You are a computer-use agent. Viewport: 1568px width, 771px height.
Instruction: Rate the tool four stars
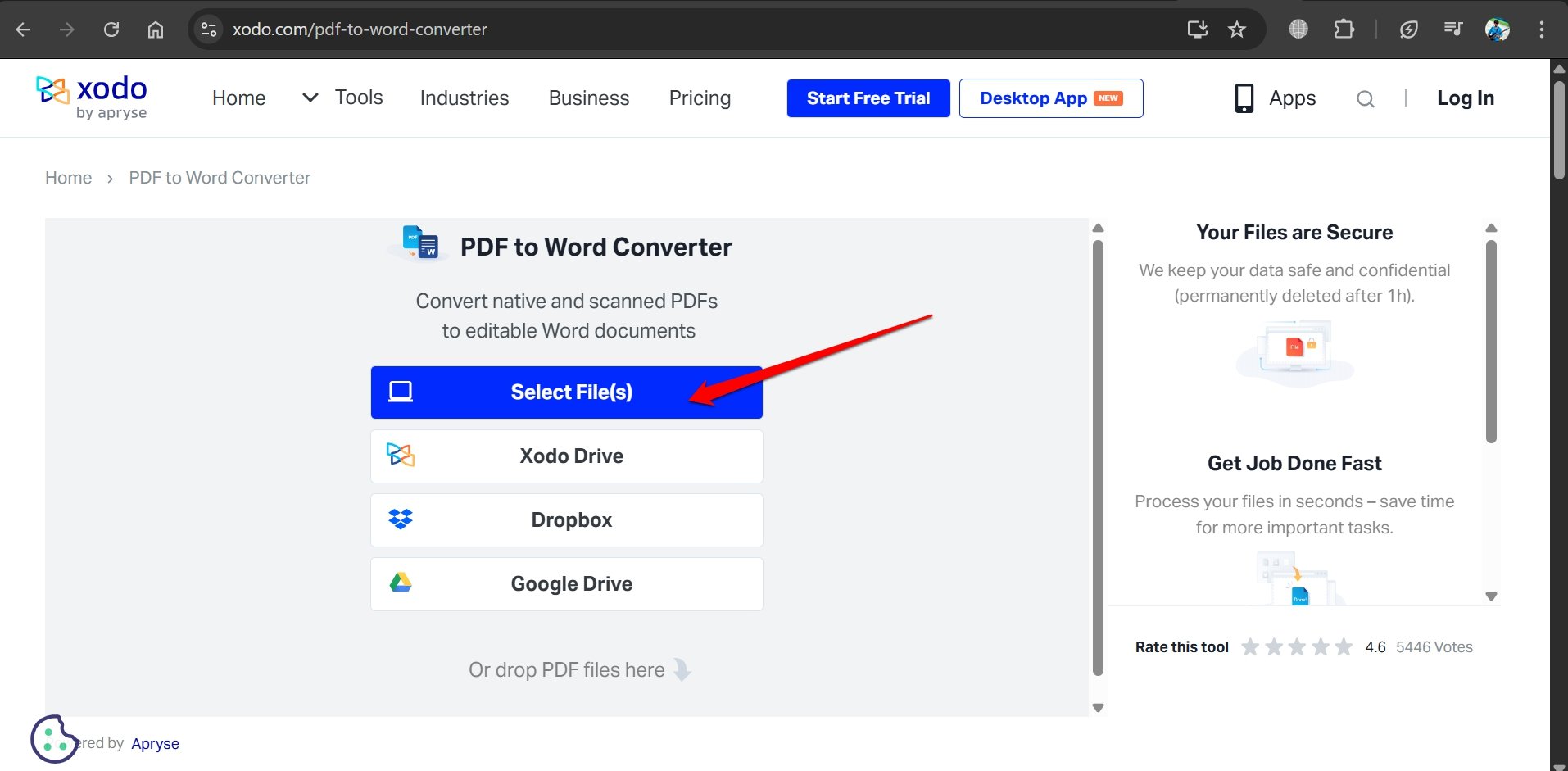(x=1321, y=647)
